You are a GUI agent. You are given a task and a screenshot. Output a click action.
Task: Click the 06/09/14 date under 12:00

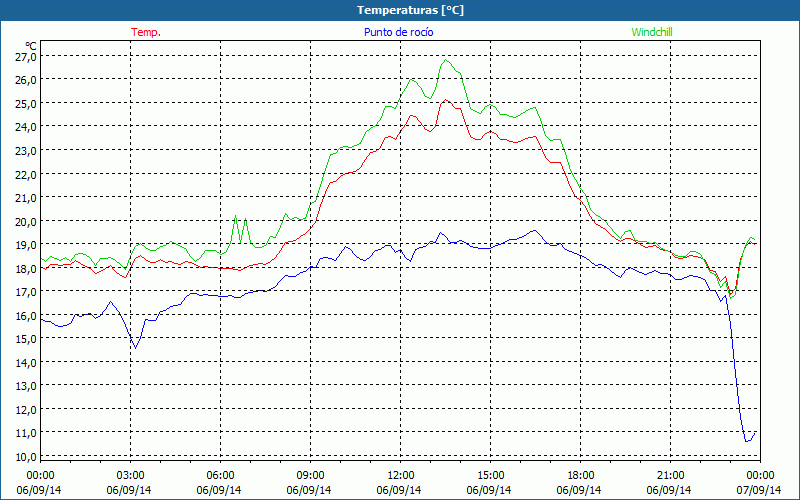pyautogui.click(x=399, y=490)
